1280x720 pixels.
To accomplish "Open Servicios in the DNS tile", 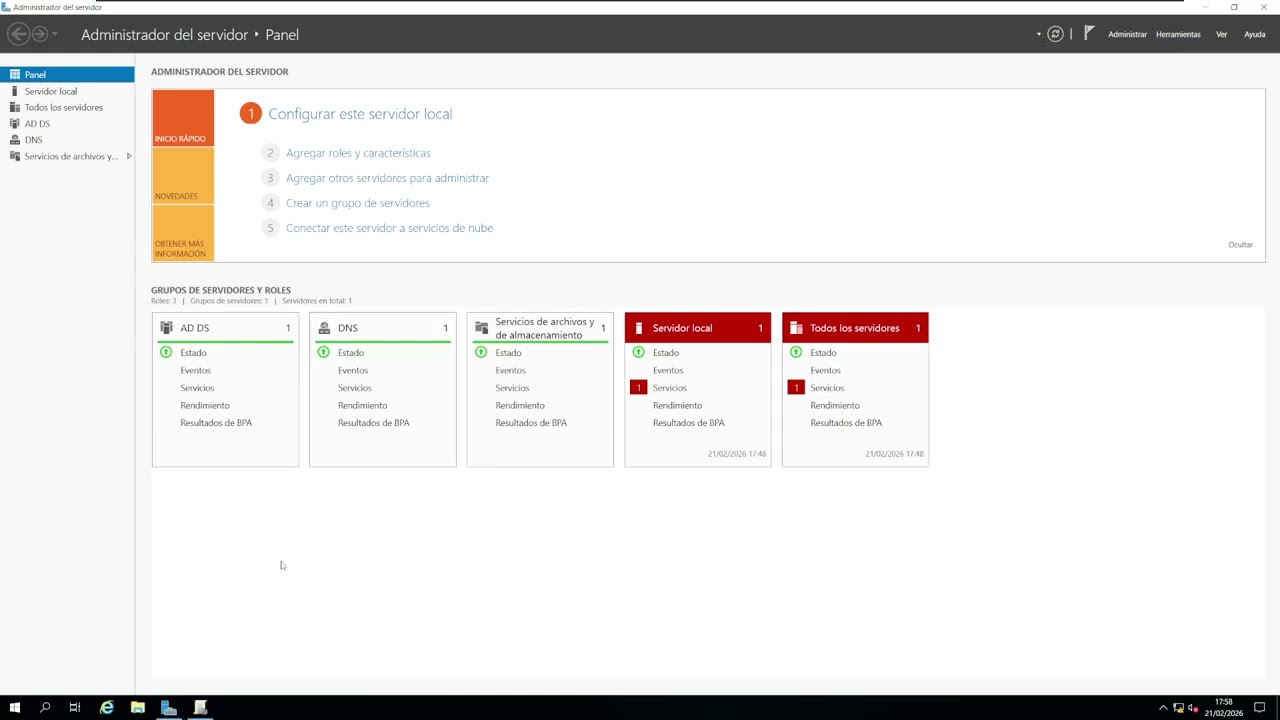I will pos(354,388).
